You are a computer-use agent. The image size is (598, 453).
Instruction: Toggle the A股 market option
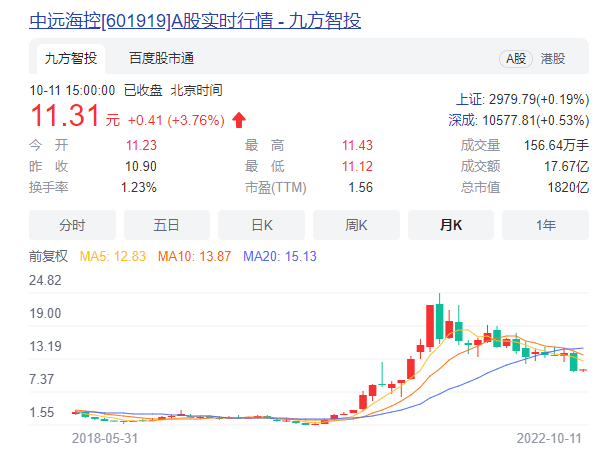tap(516, 59)
